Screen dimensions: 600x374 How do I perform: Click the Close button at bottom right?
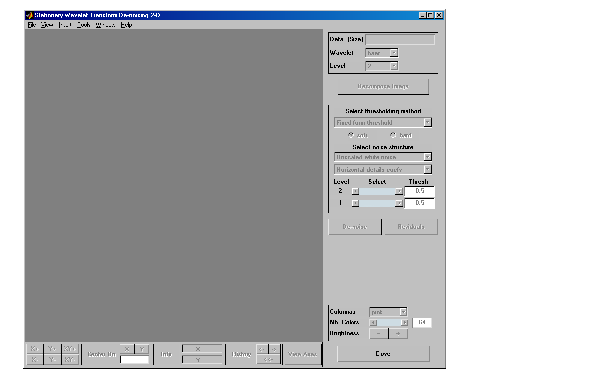click(383, 354)
